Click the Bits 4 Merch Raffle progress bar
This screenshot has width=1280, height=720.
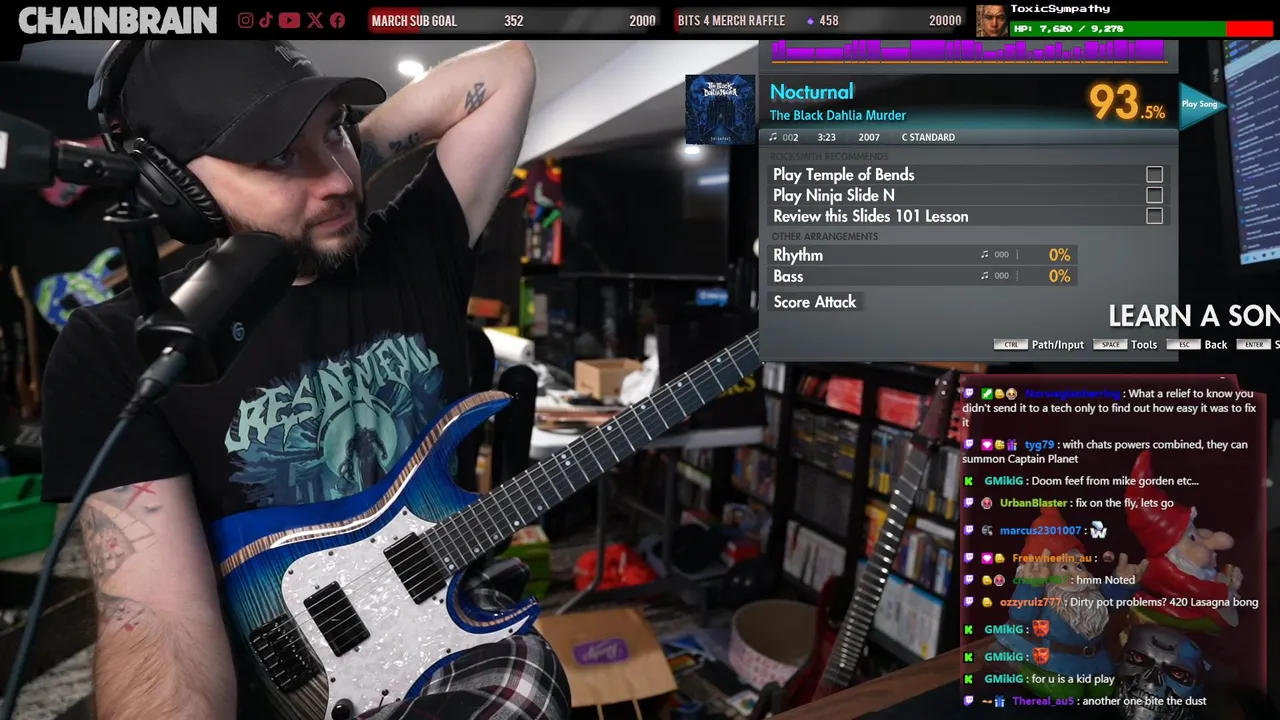coord(819,20)
